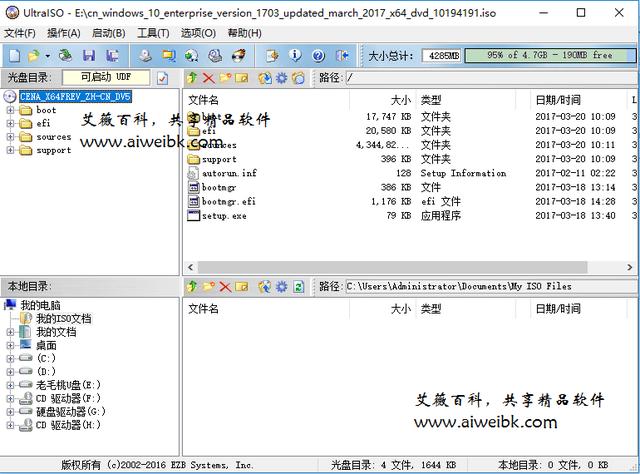Image resolution: width=640 pixels, height=474 pixels.
Task: Expand the 我的文档 tree node
Action: pyautogui.click(x=10, y=332)
